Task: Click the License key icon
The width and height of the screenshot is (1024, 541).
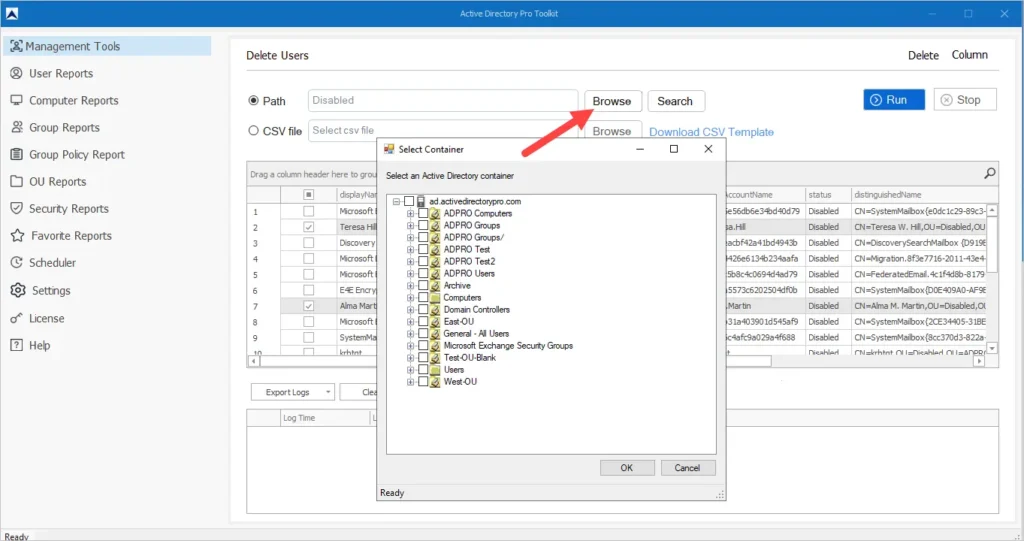Action: point(17,318)
